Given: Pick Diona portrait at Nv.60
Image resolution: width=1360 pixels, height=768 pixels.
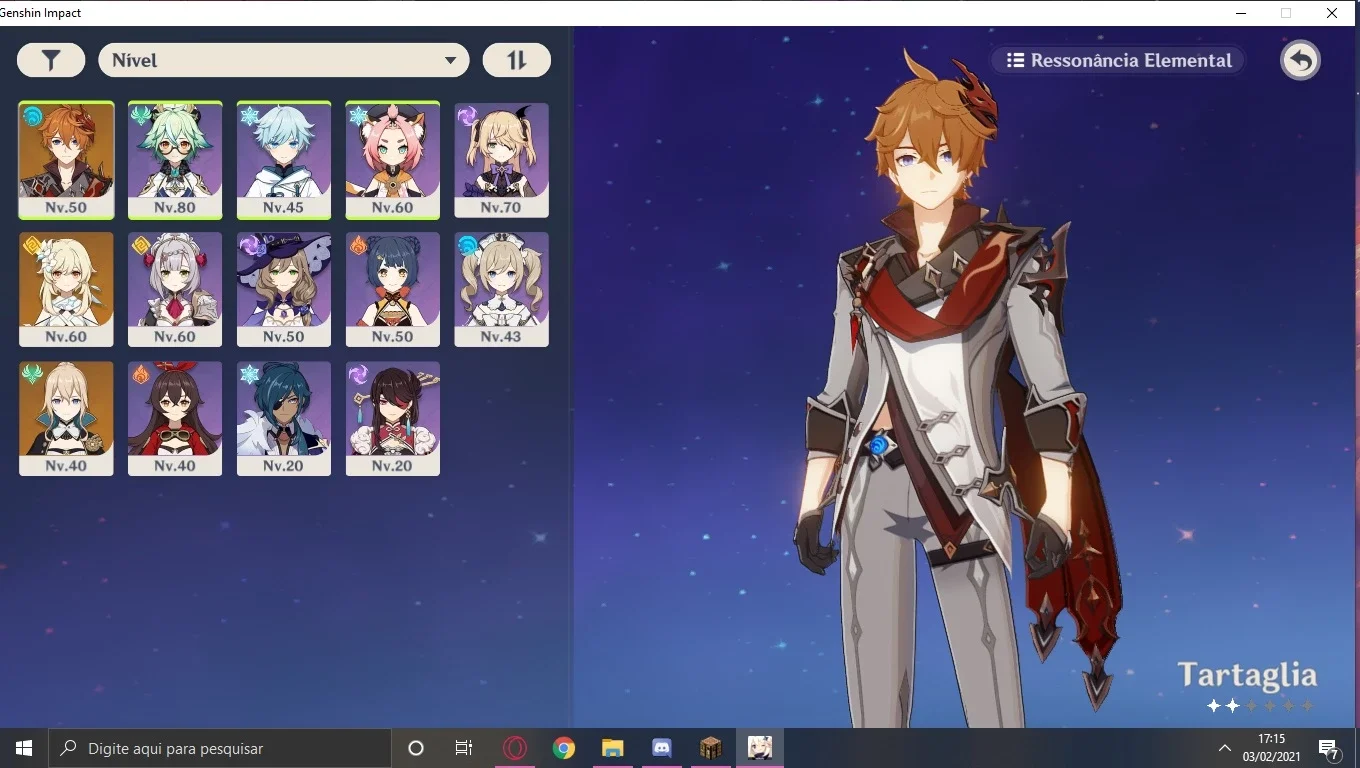Looking at the screenshot, I should point(393,160).
